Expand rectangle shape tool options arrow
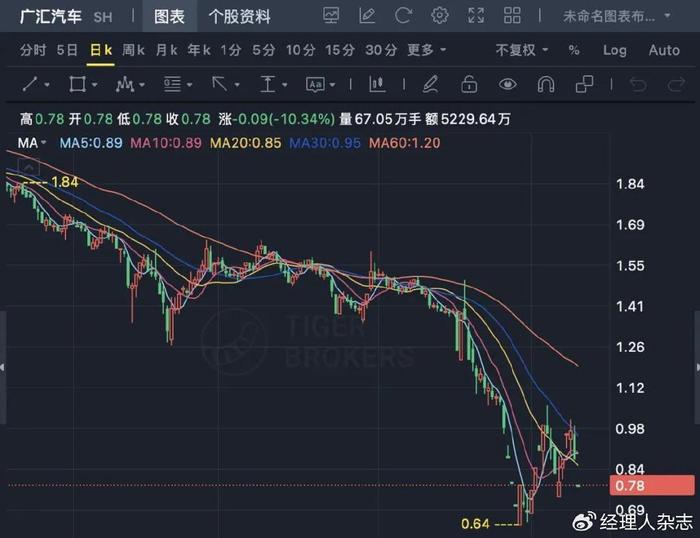Viewport: 700px width, 538px height. click(x=94, y=84)
